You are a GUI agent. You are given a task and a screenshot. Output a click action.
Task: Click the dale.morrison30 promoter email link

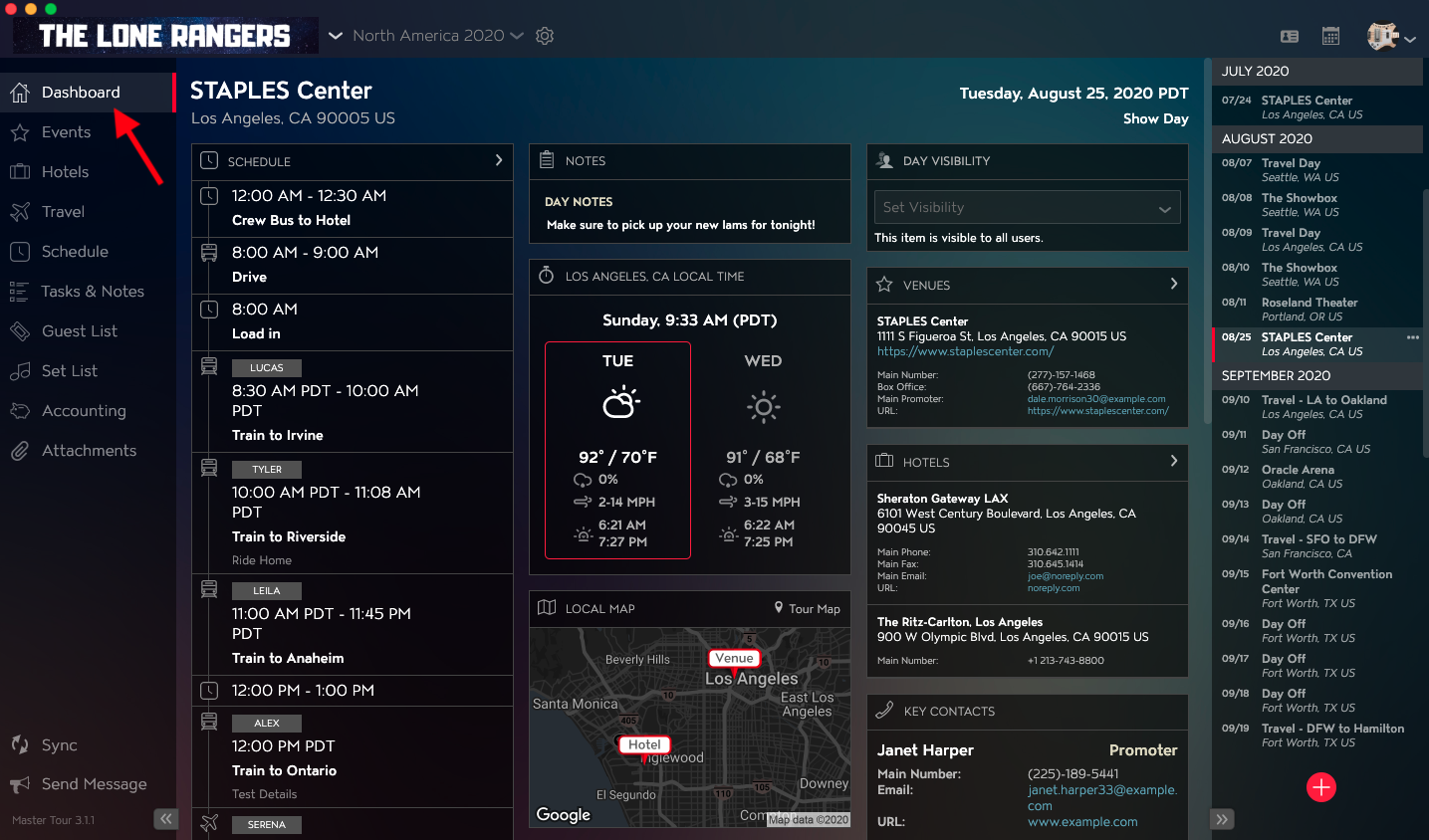pos(1096,399)
